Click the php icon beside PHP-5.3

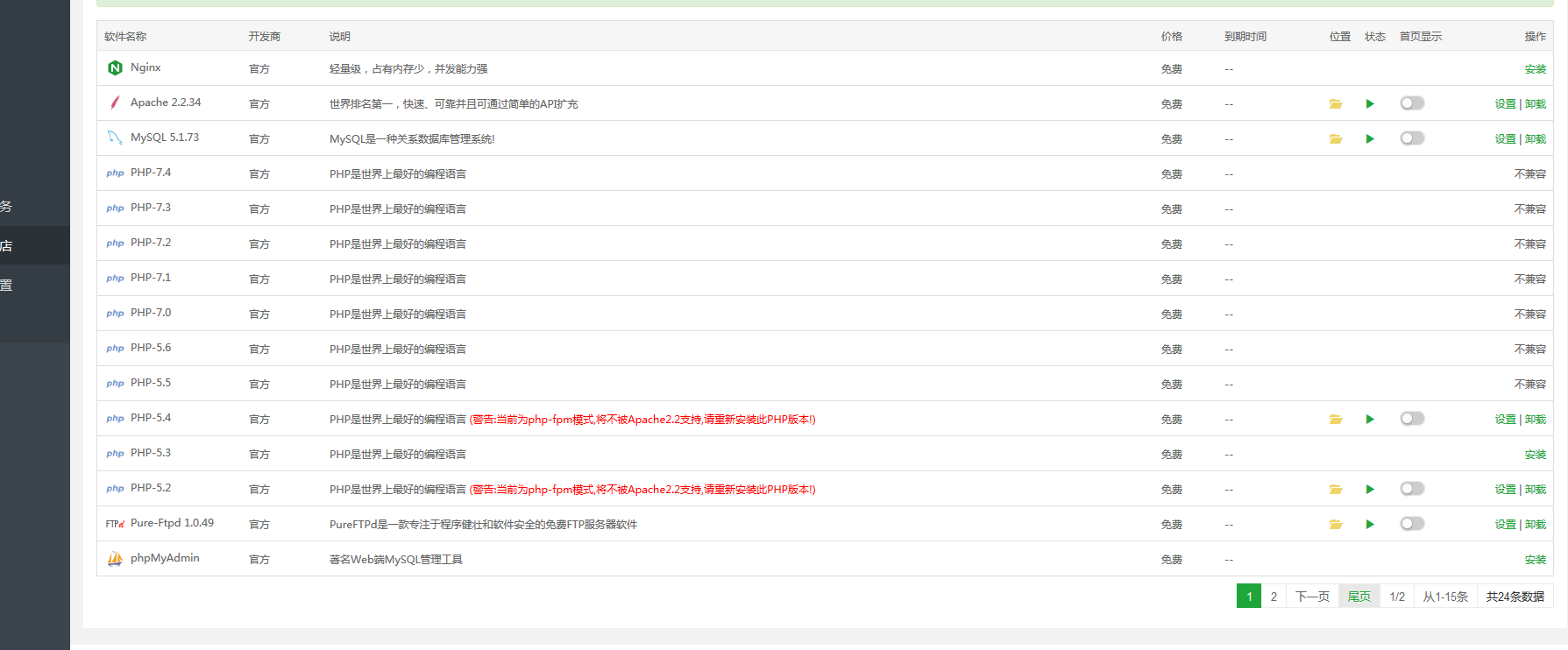coord(115,454)
